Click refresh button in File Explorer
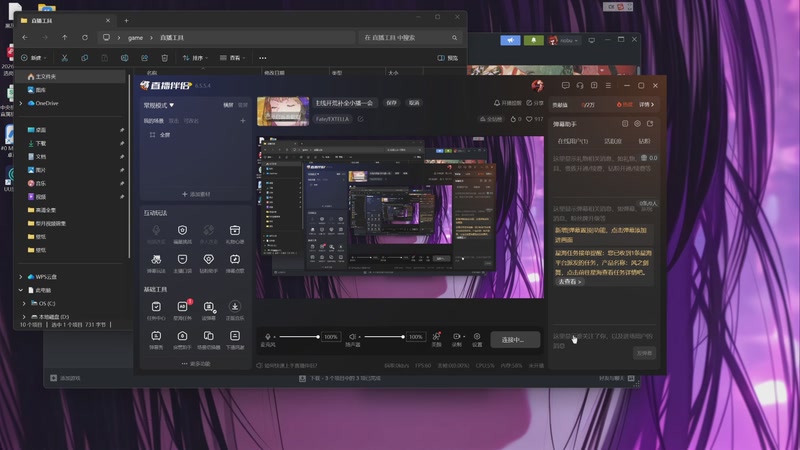 pos(85,38)
